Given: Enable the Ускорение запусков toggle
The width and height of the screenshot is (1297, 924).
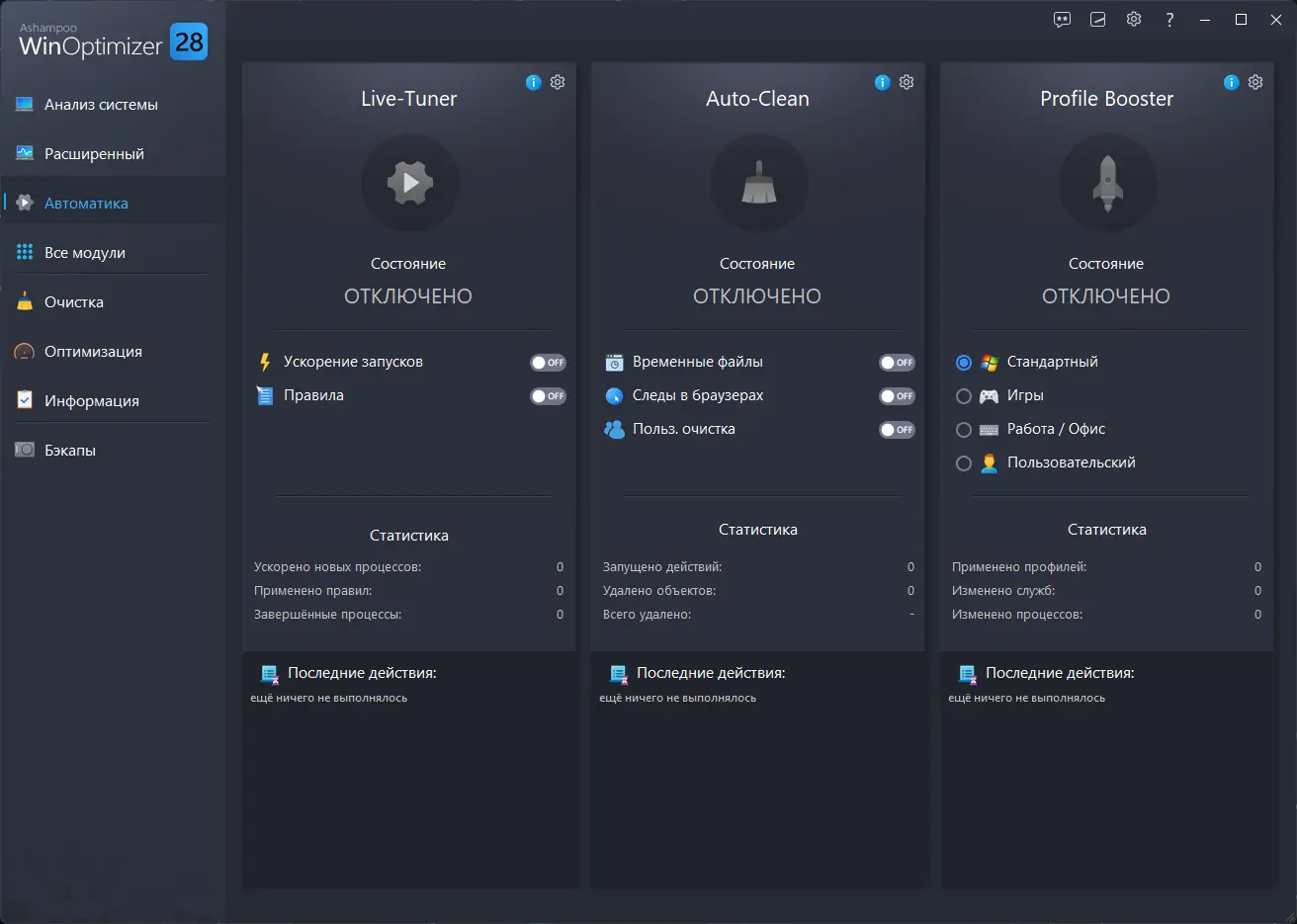Looking at the screenshot, I should pos(548,363).
